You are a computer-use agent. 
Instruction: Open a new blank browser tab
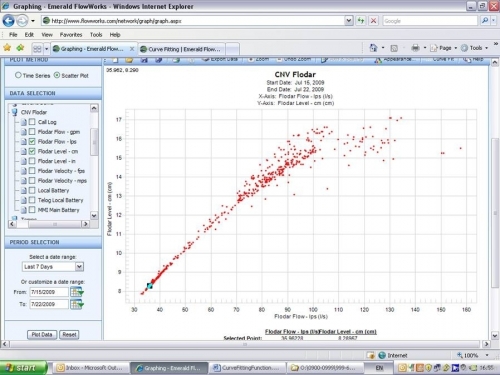232,49
